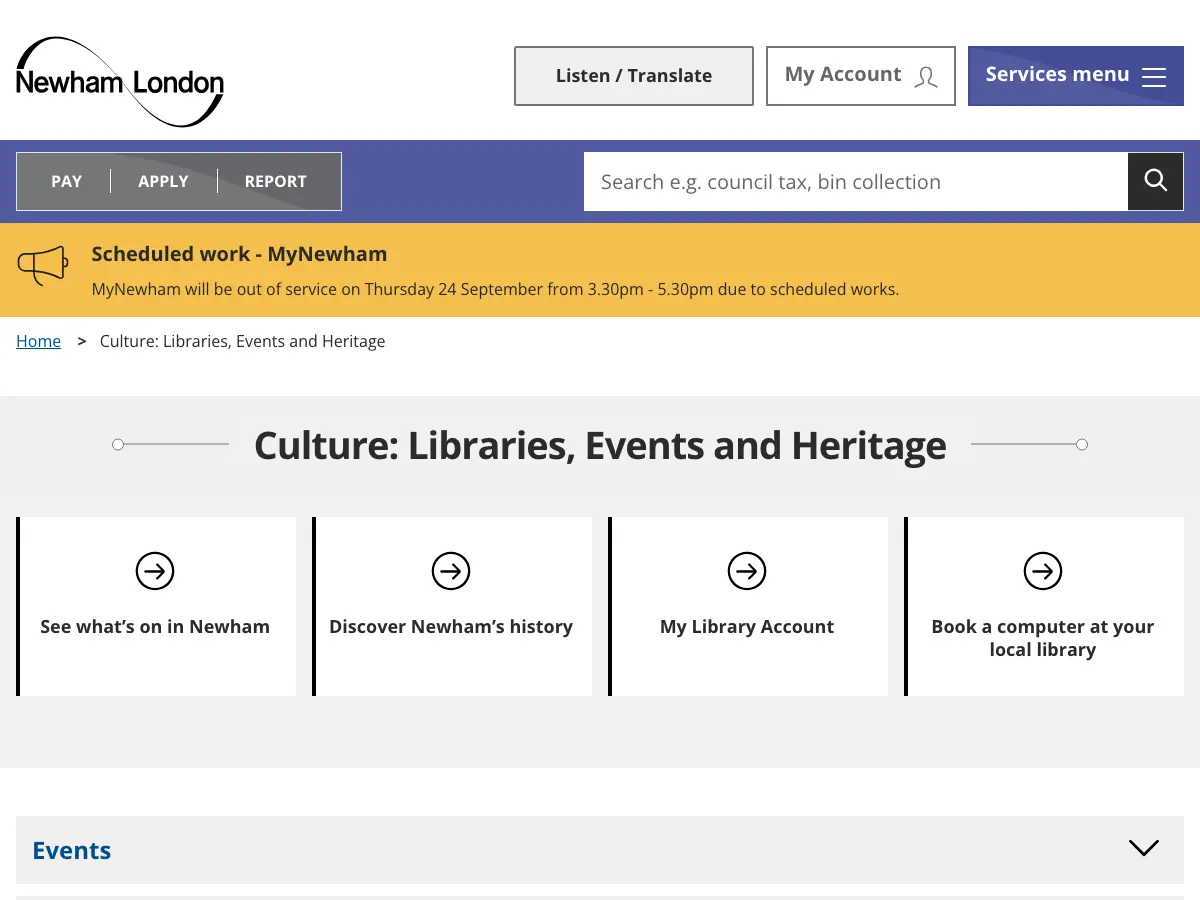
Task: Open the Listen / Translate button
Action: [x=634, y=76]
